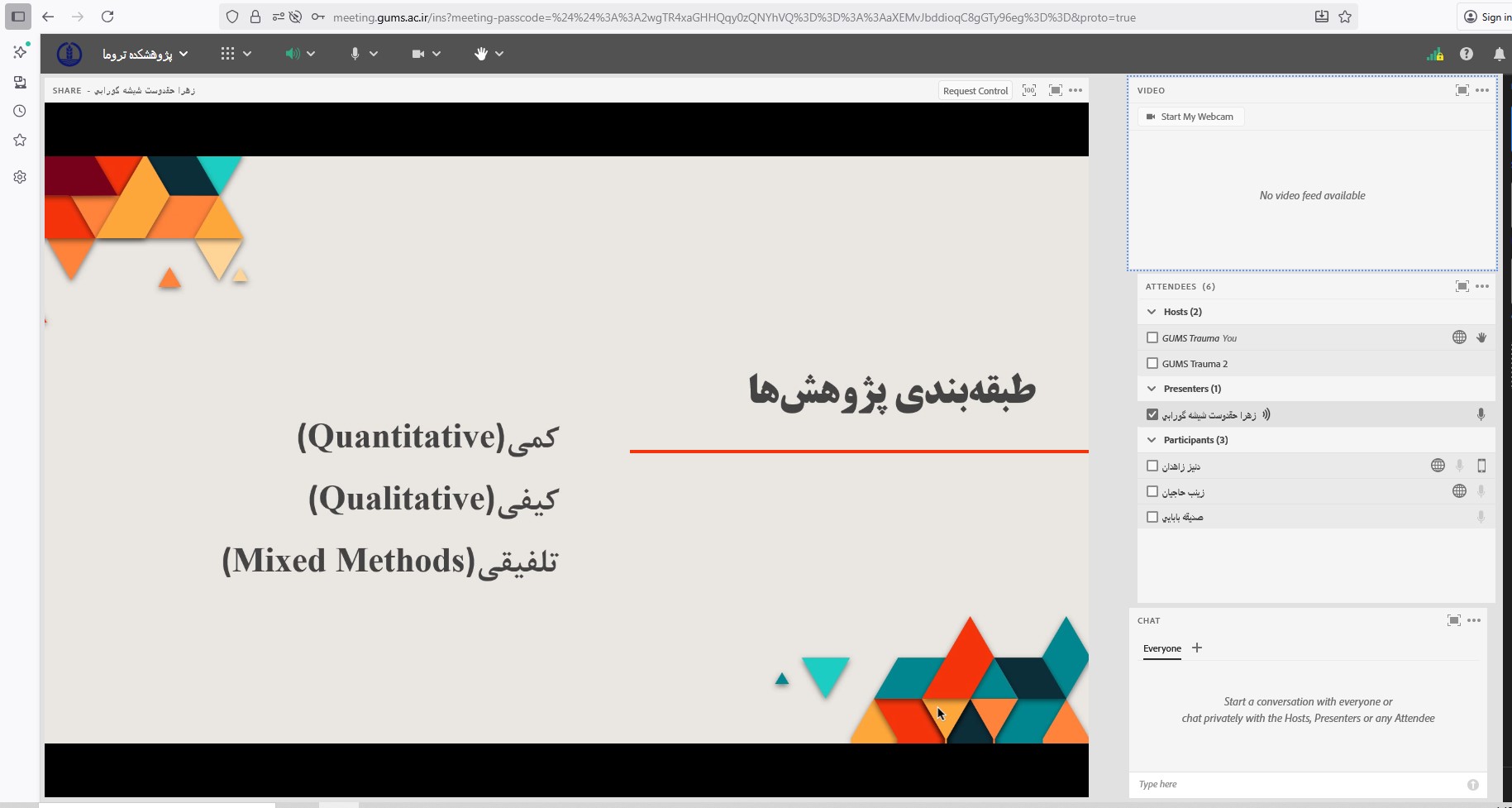Click the chat Type here input field
Image resolution: width=1512 pixels, height=808 pixels.
[x=1298, y=784]
